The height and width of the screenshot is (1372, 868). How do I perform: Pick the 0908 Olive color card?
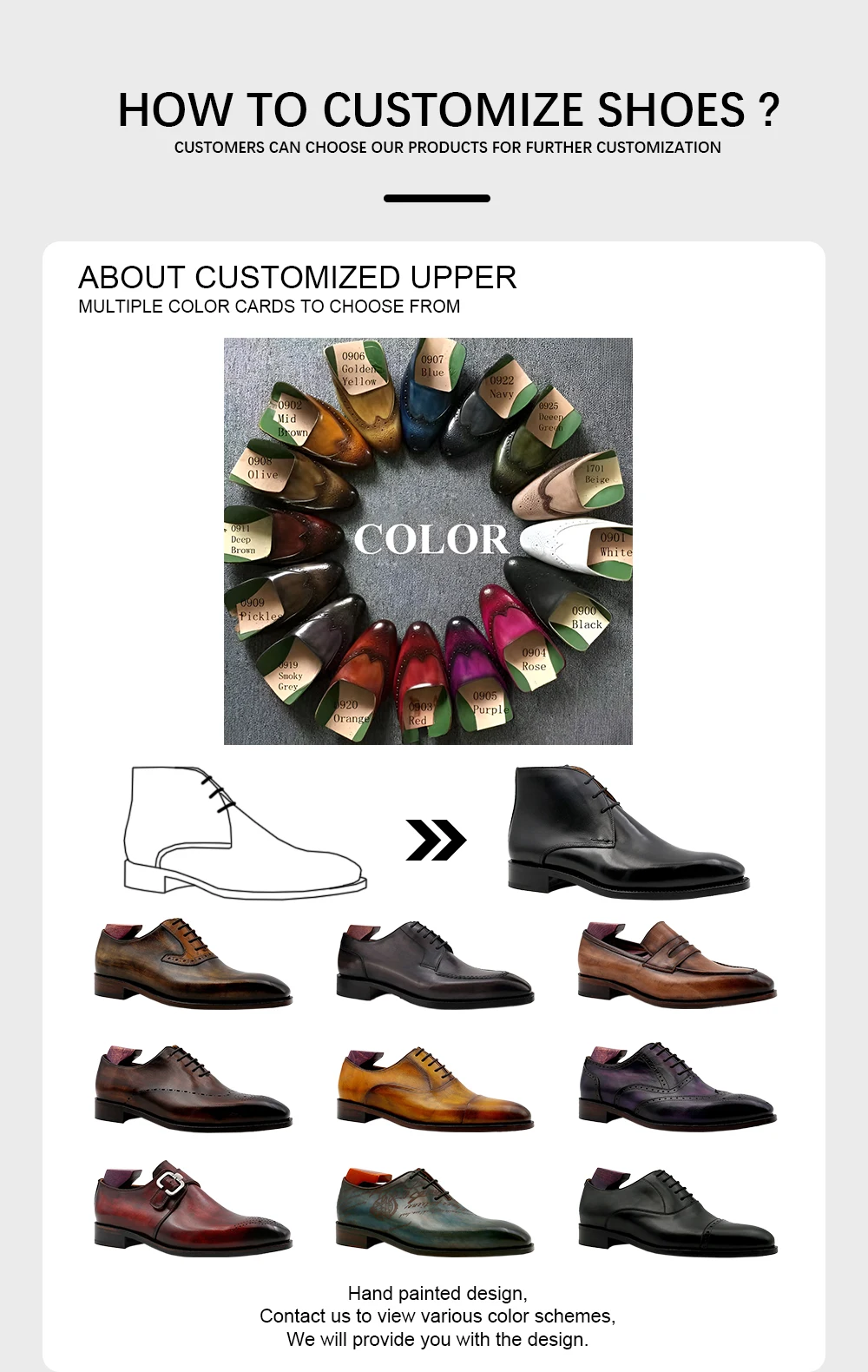click(x=262, y=468)
